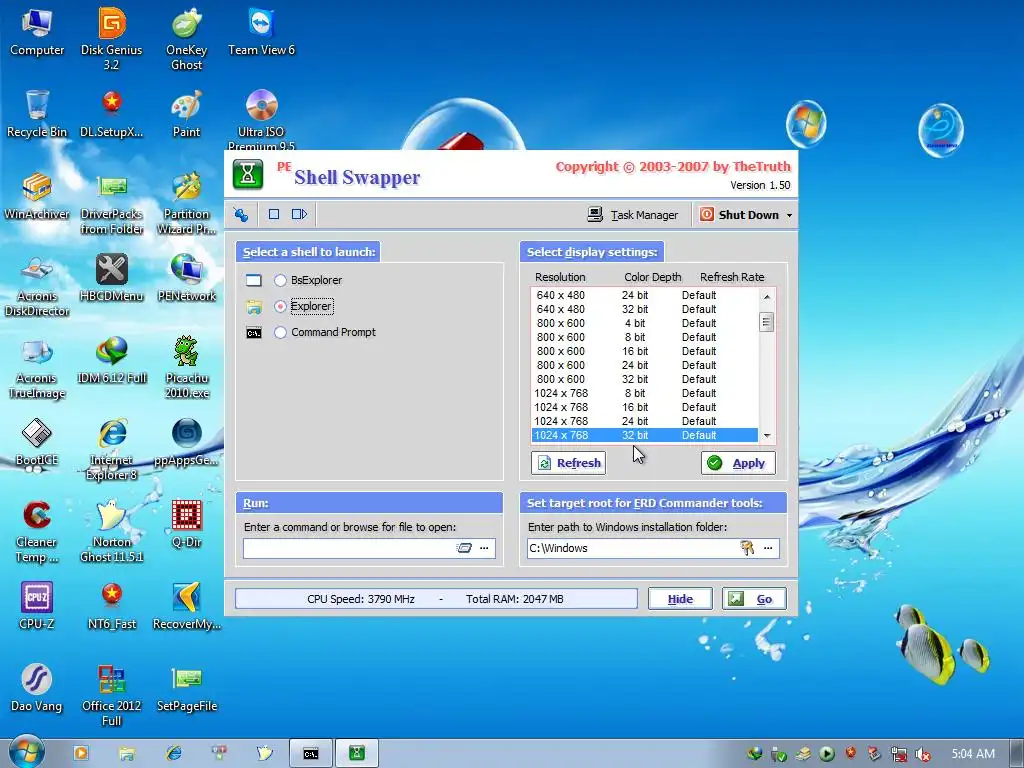1024x768 pixels.
Task: Open DriverPacks from Folder icon
Action: pyautogui.click(x=112, y=204)
